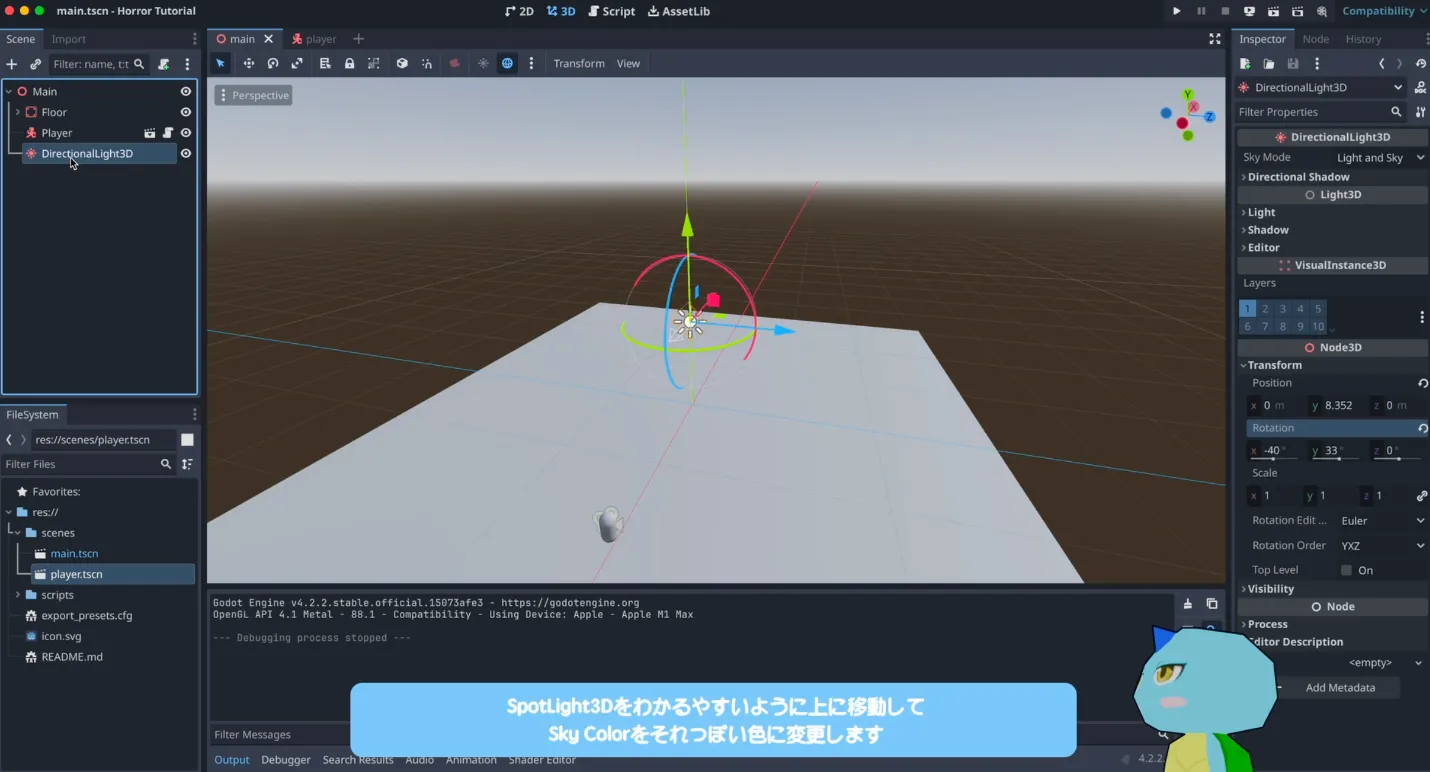Enable the Top Level checkbox

click(x=1346, y=570)
